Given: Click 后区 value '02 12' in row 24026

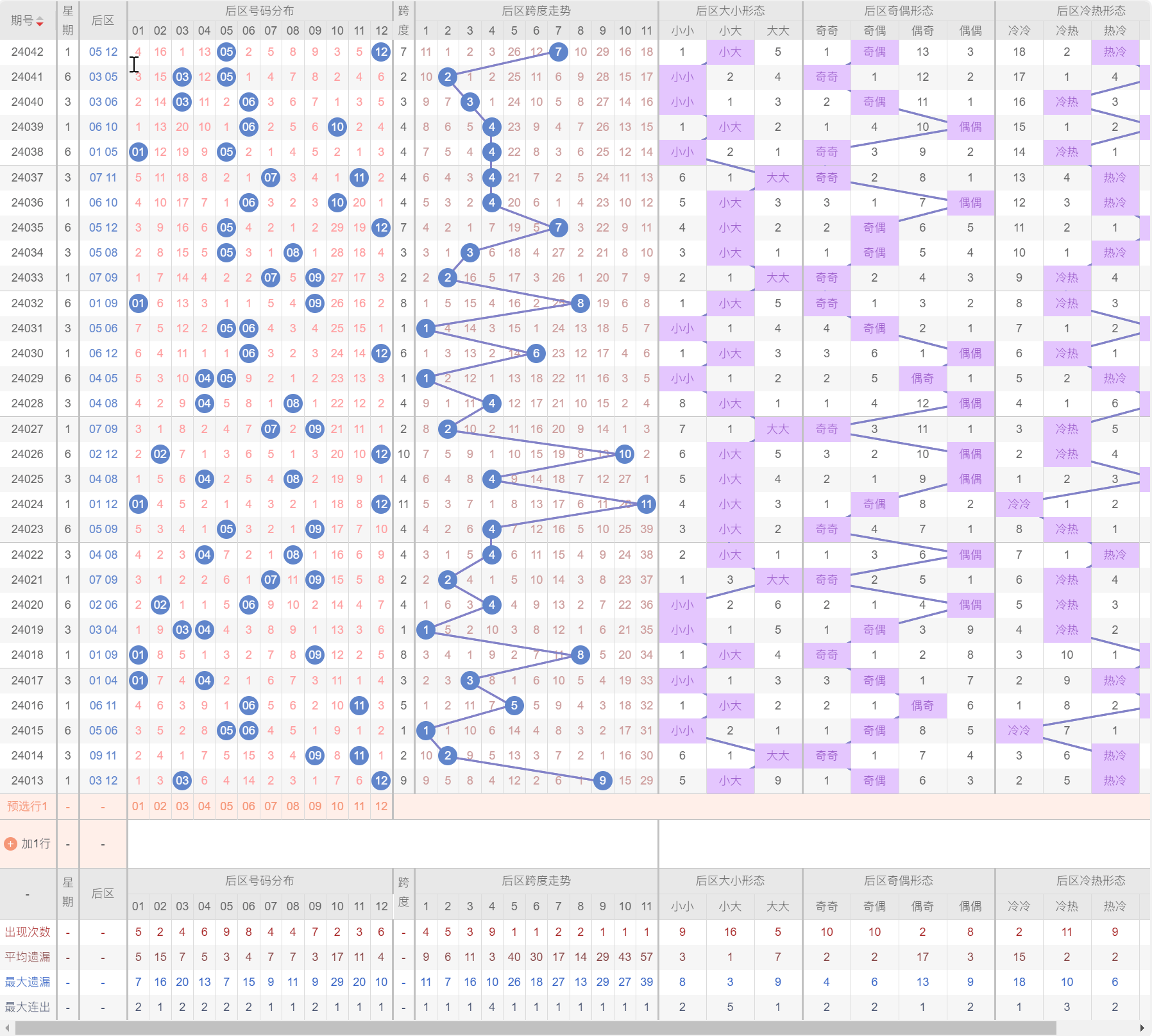Looking at the screenshot, I should (103, 454).
